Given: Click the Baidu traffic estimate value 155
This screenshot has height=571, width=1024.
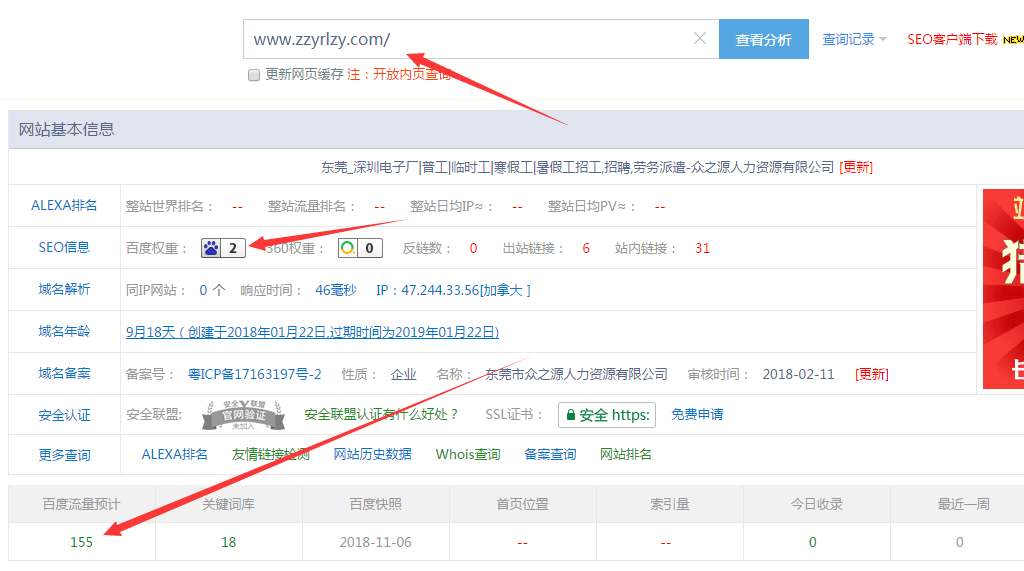Looking at the screenshot, I should [81, 542].
